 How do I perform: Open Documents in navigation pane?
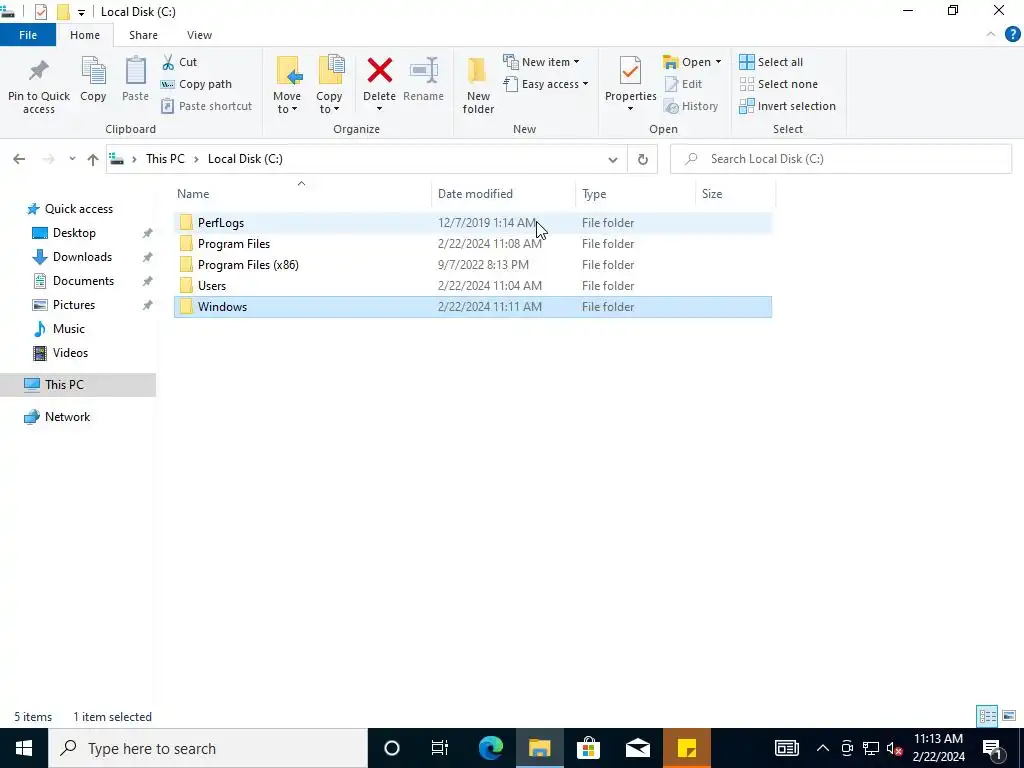83,281
